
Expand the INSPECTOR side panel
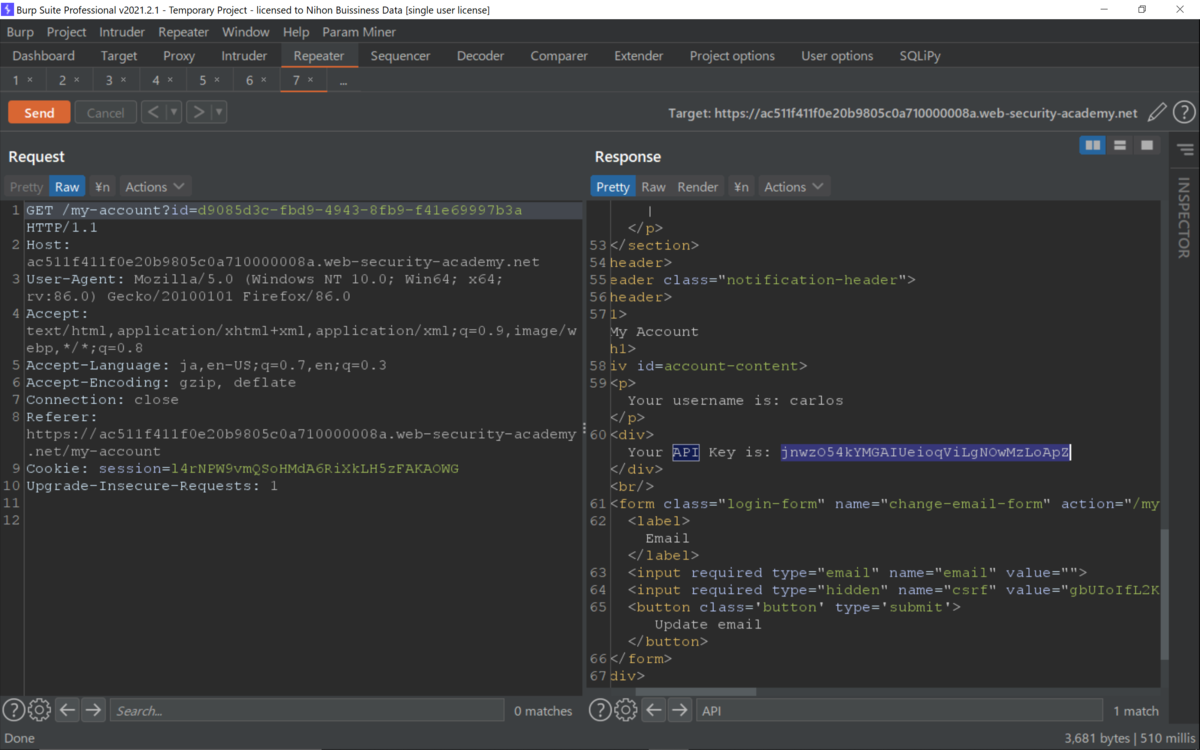click(x=1184, y=216)
